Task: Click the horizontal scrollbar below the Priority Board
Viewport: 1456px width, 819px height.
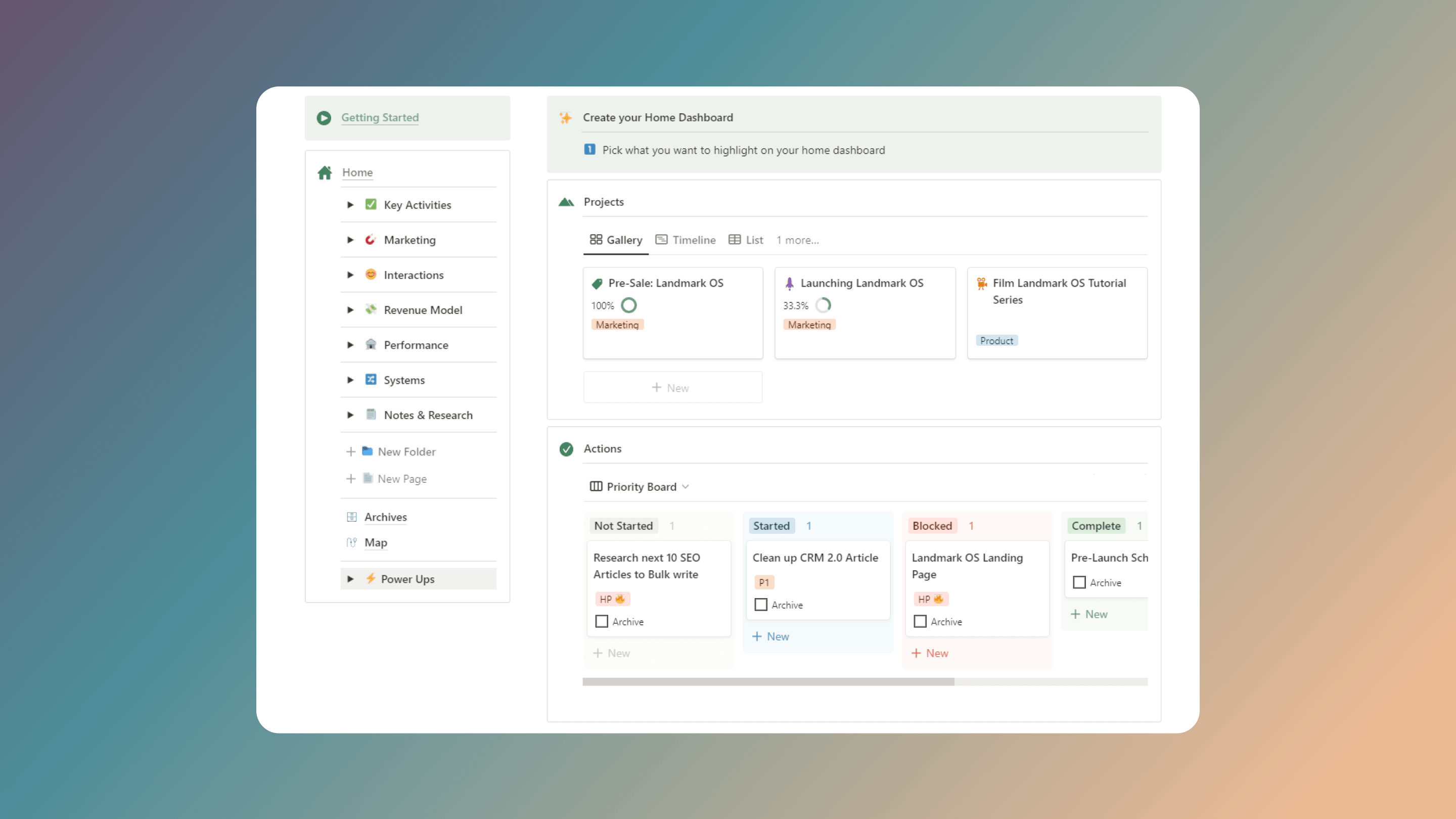Action: [x=767, y=681]
